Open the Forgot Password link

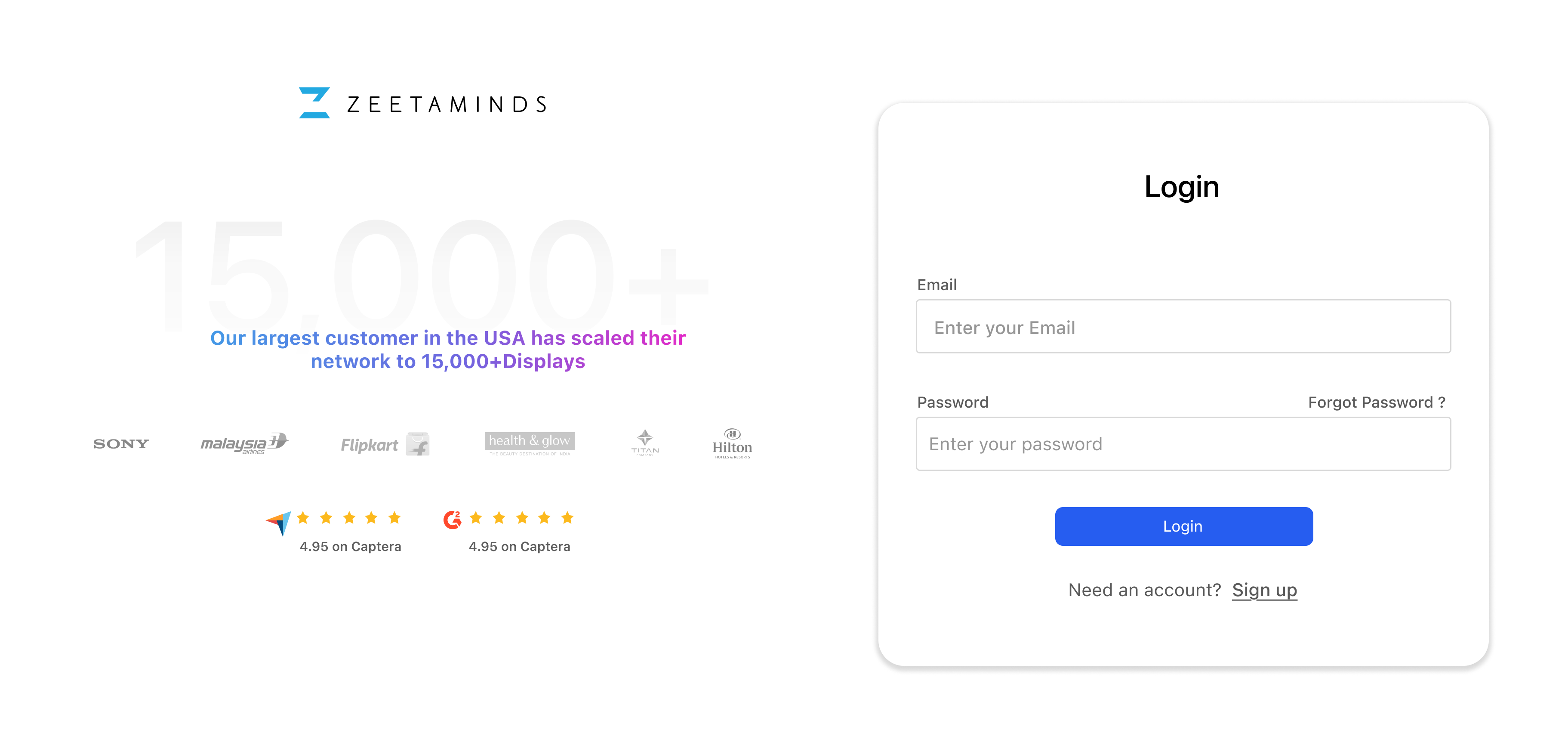(x=1376, y=402)
